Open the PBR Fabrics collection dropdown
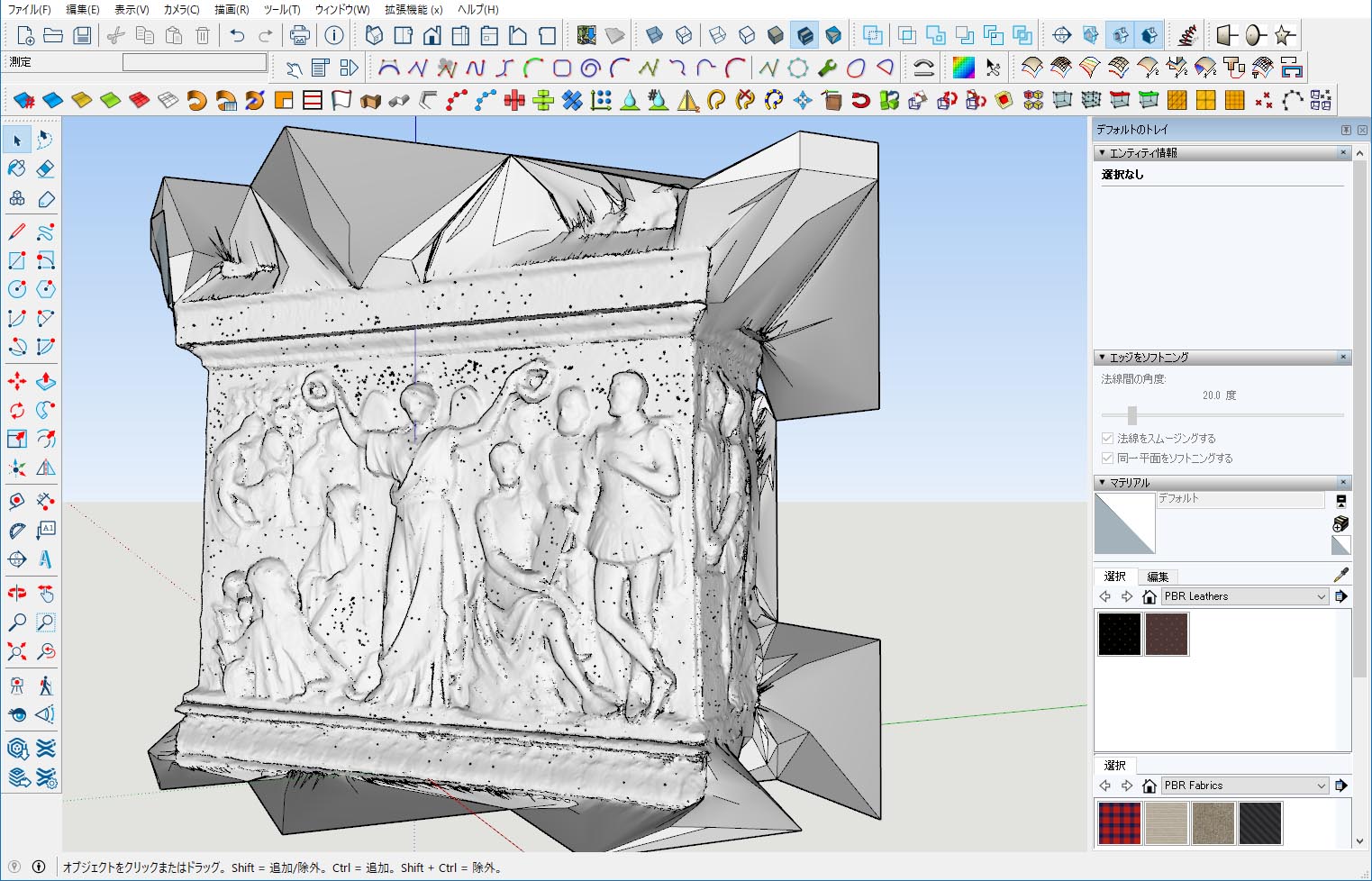This screenshot has height=881, width=1372. pyautogui.click(x=1244, y=786)
